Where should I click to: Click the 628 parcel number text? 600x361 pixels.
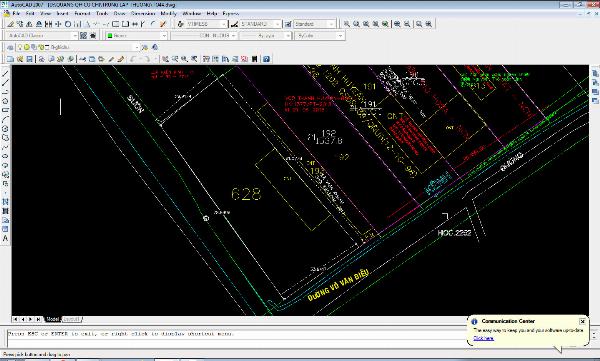246,194
